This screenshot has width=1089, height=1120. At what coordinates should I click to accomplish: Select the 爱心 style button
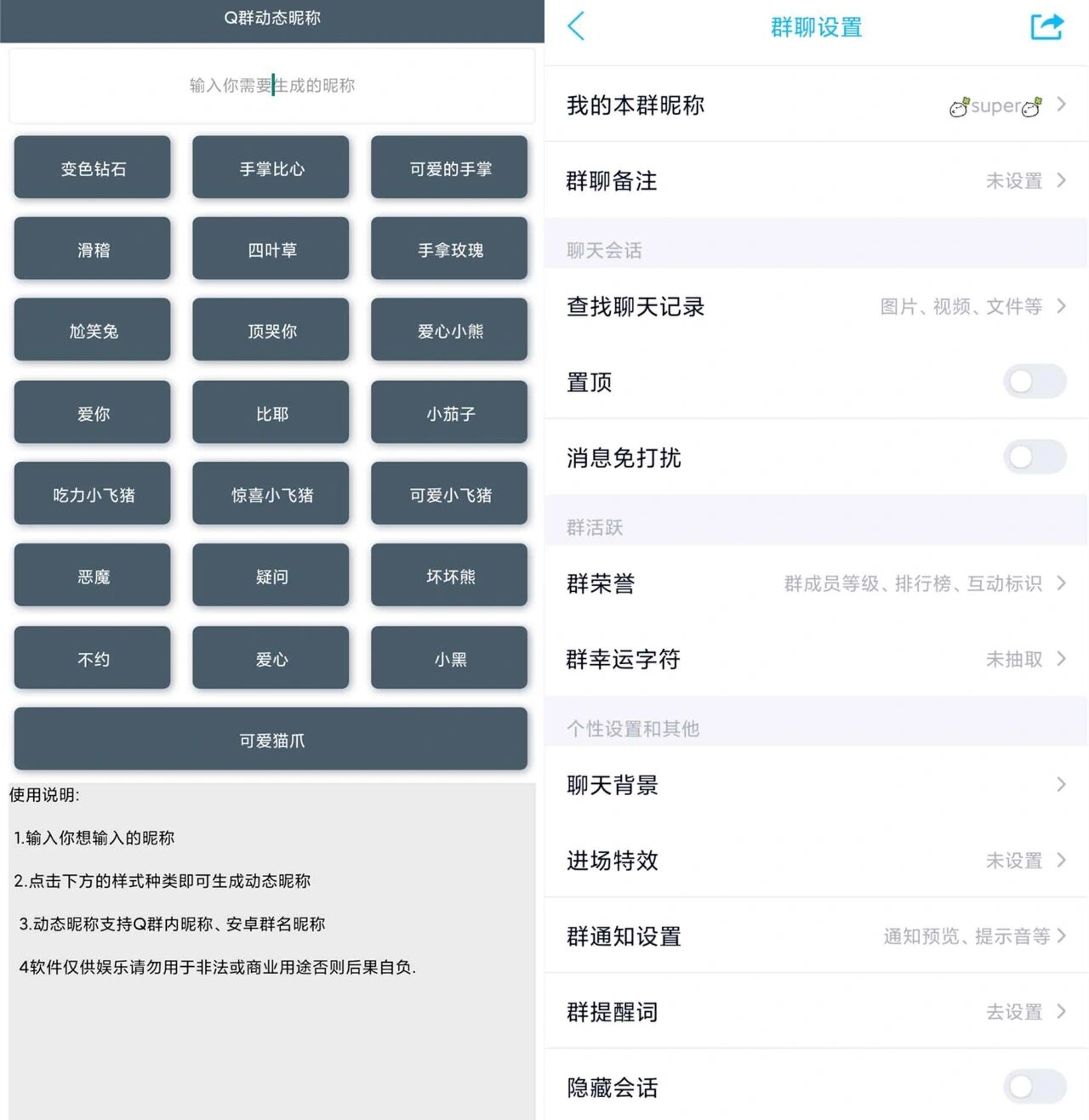[271, 658]
